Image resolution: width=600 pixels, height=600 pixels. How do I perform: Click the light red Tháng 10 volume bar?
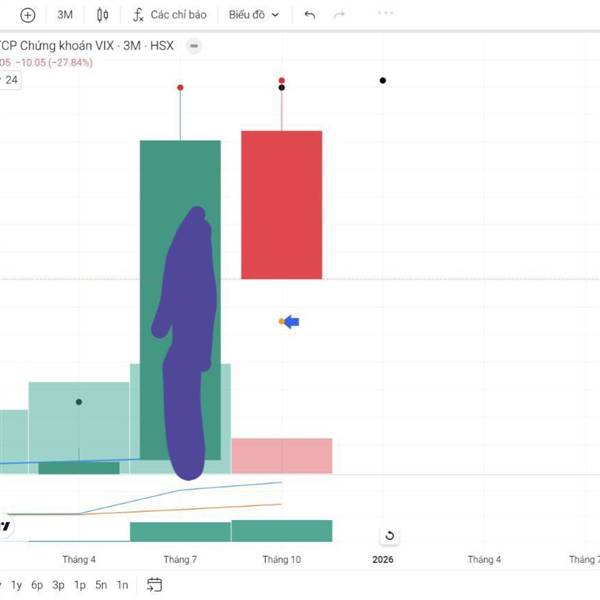[282, 456]
